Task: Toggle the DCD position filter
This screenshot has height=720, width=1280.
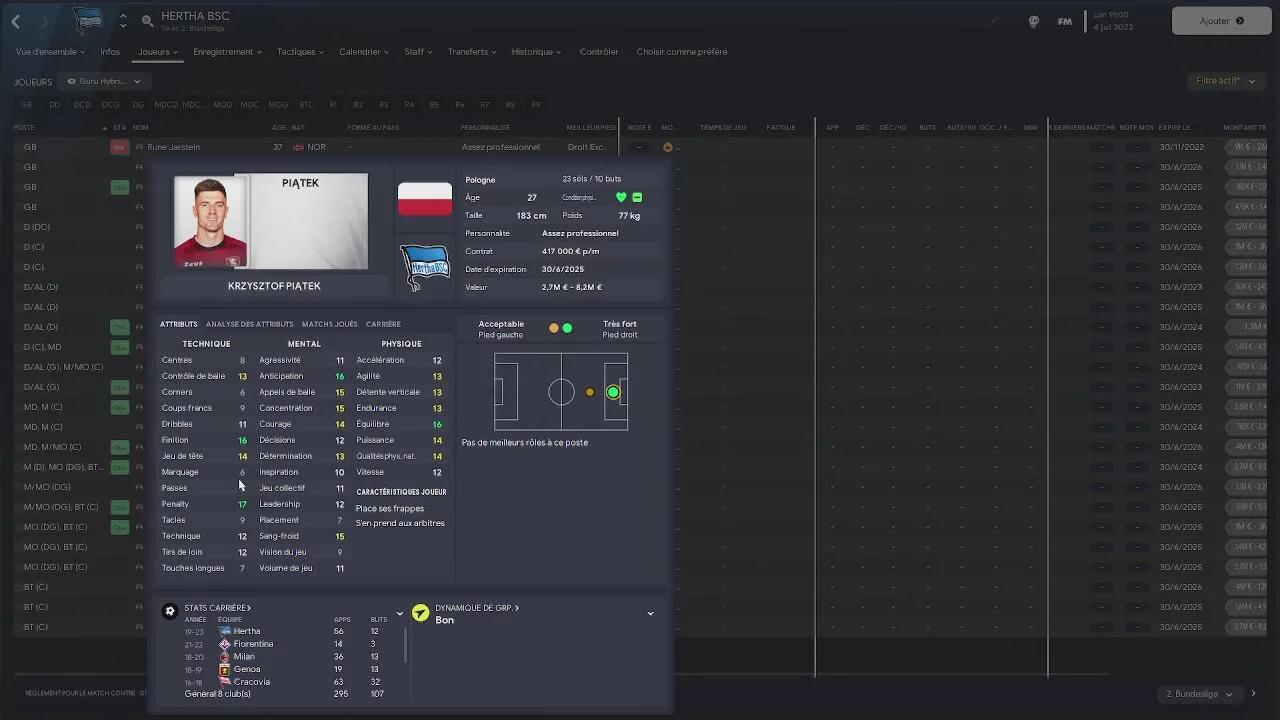Action: click(82, 104)
